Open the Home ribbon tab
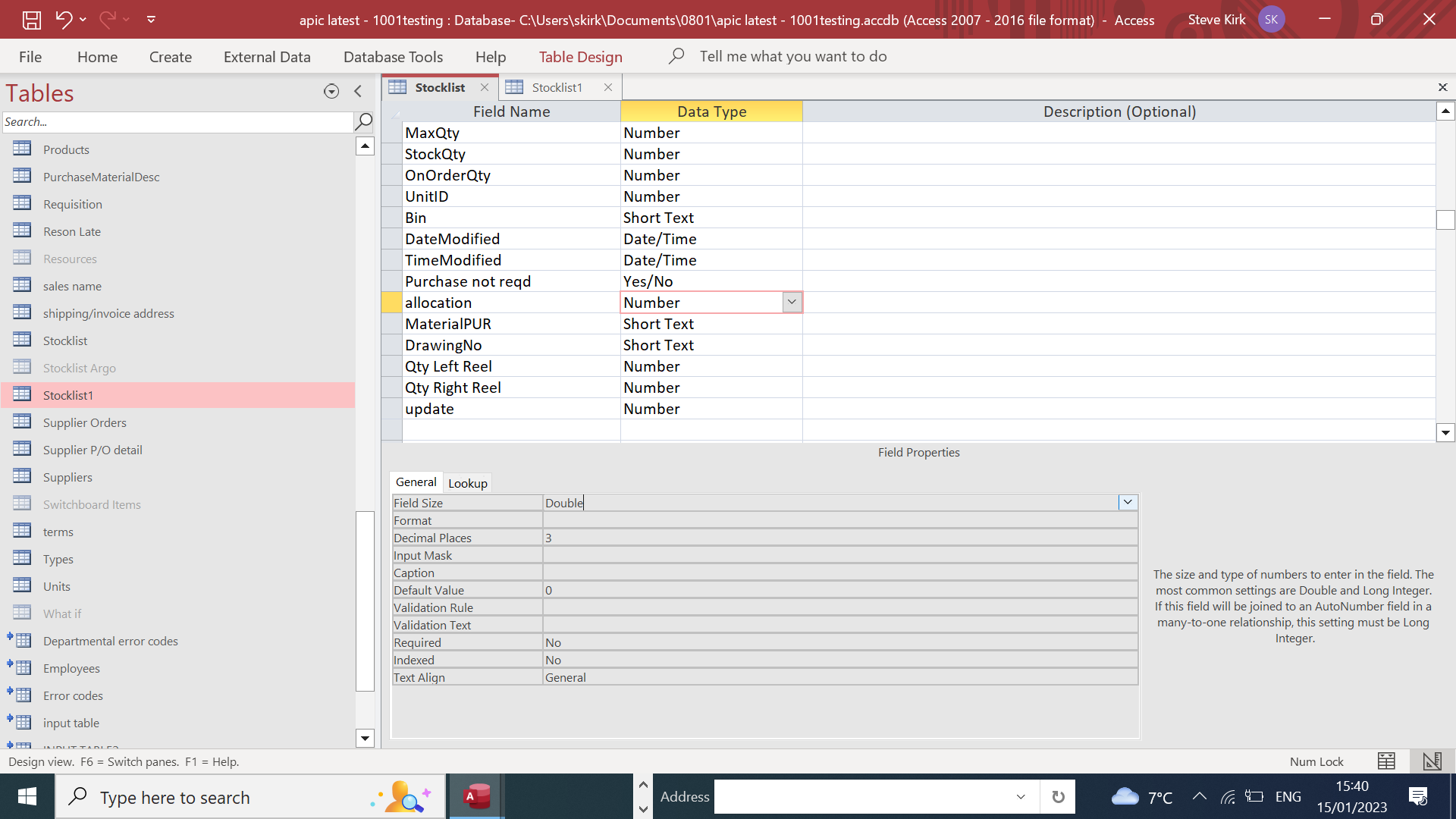This screenshot has height=819, width=1456. point(97,57)
